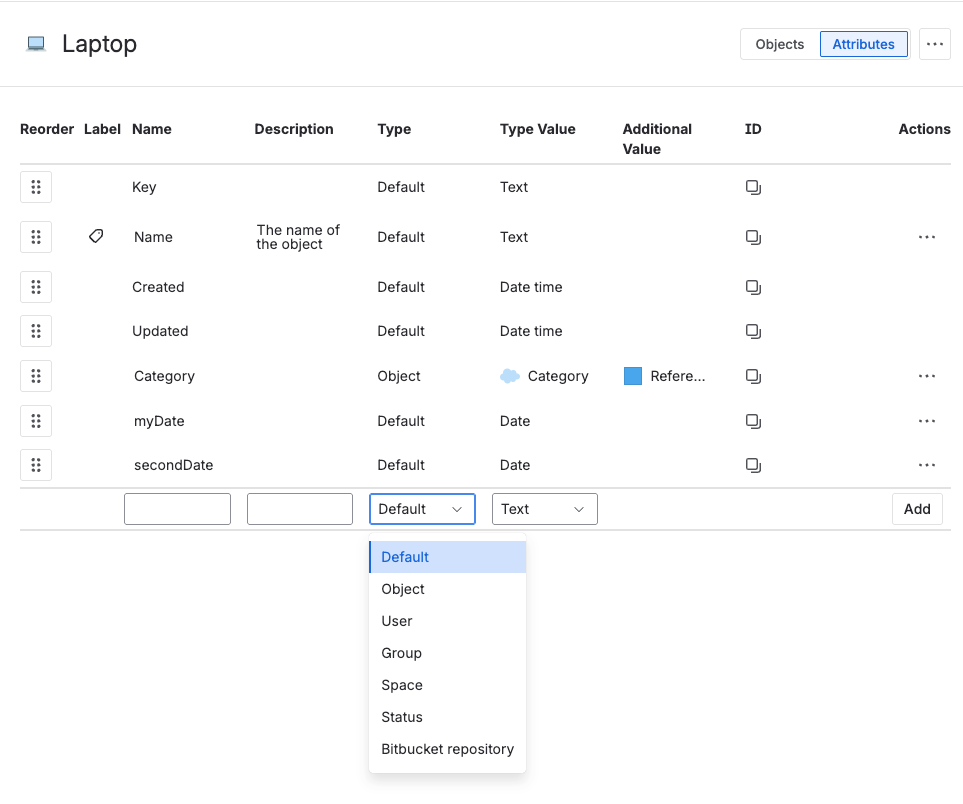This screenshot has width=963, height=804.
Task: Grab the reorder handle for secondDate row
Action: [x=36, y=465]
